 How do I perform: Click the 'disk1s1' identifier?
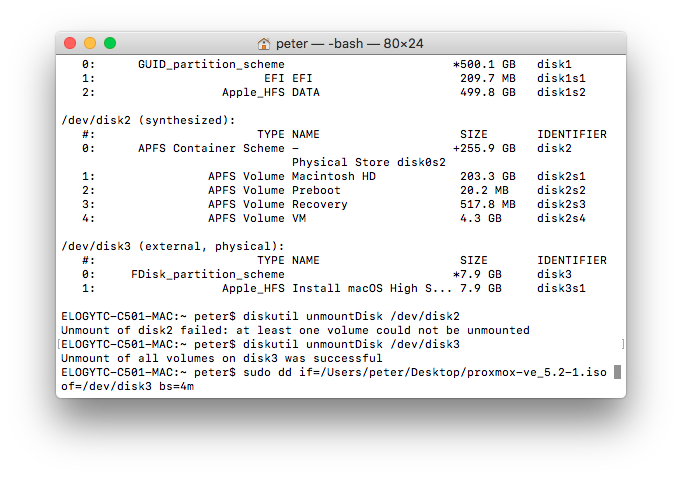pyautogui.click(x=561, y=78)
